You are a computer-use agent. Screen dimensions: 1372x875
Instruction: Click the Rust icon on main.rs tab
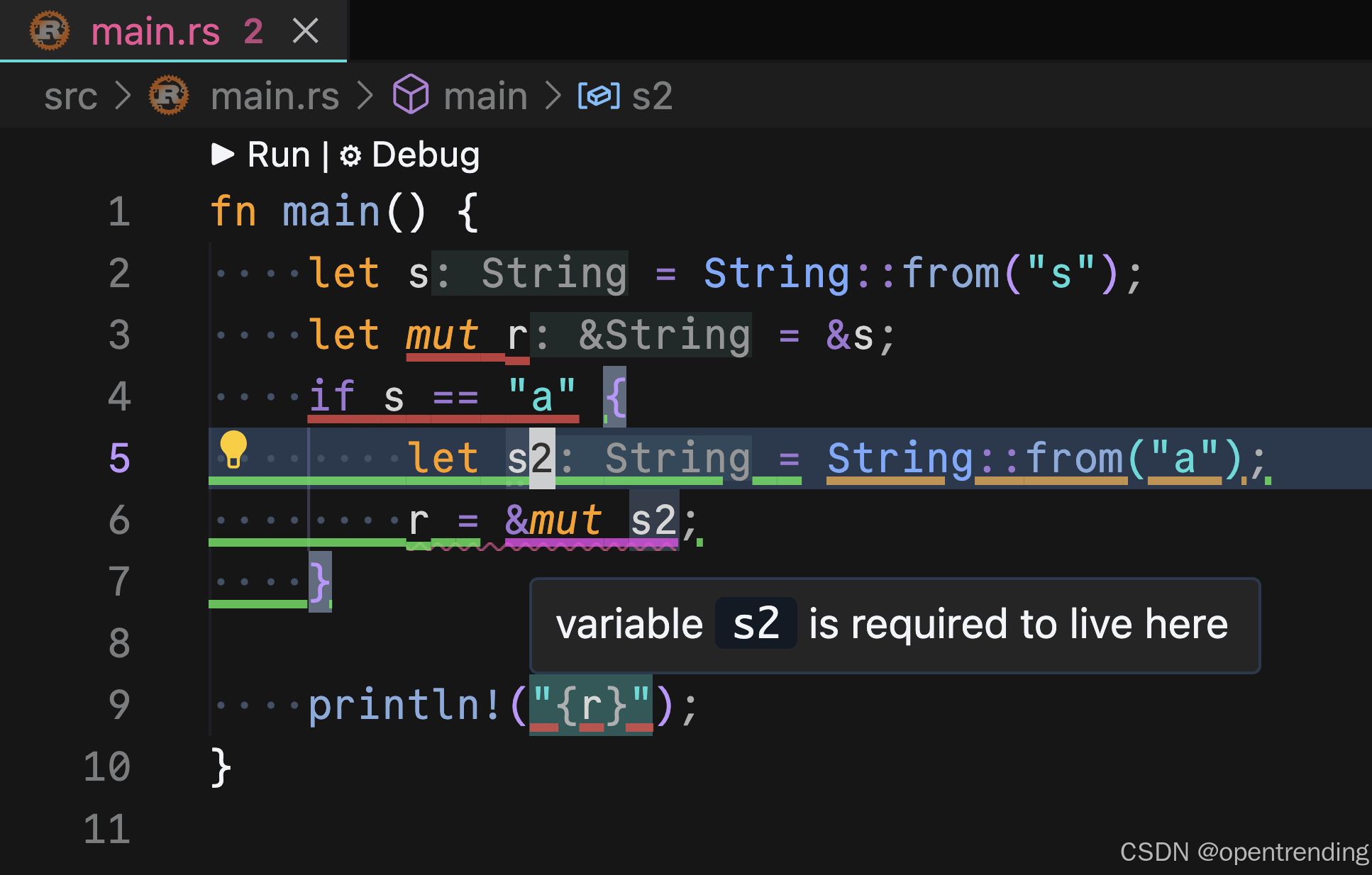coord(50,31)
